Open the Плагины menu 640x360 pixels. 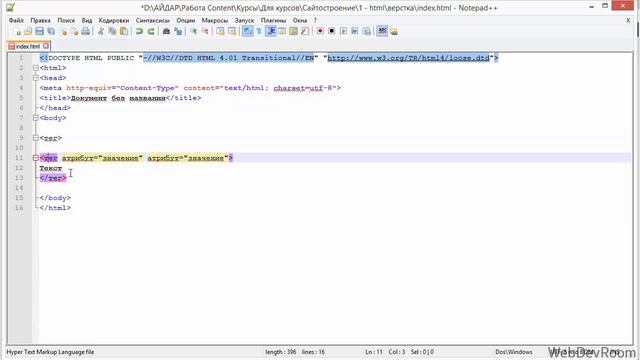click(273, 20)
